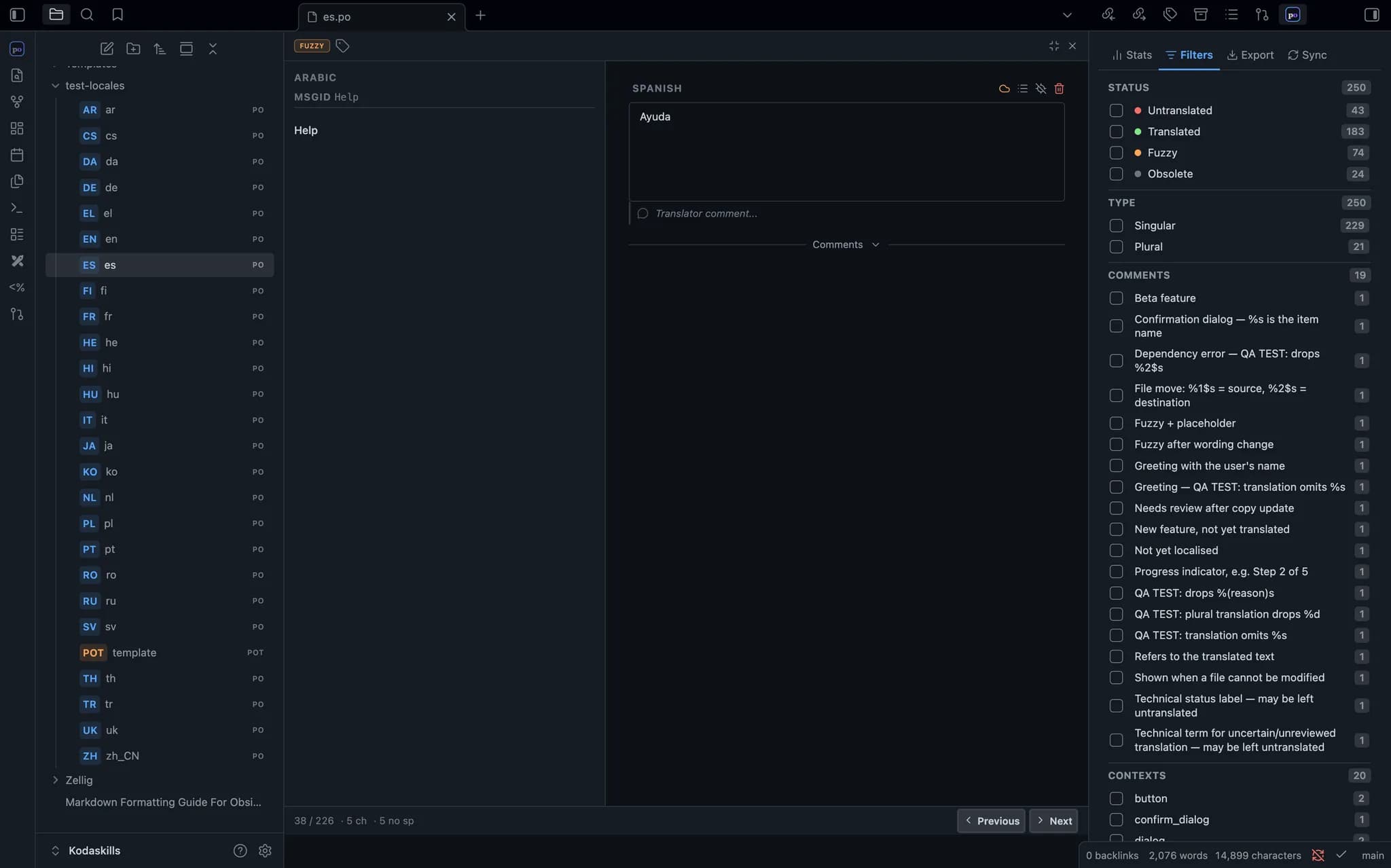Check the Plural type filter

pyautogui.click(x=1116, y=247)
